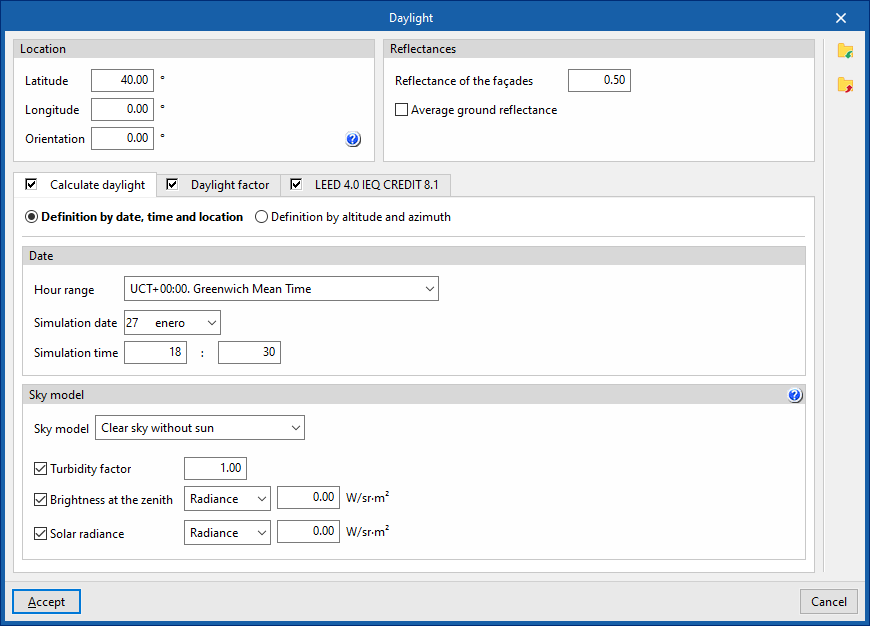The image size is (870, 626).
Task: Click the Accept button
Action: 47,602
